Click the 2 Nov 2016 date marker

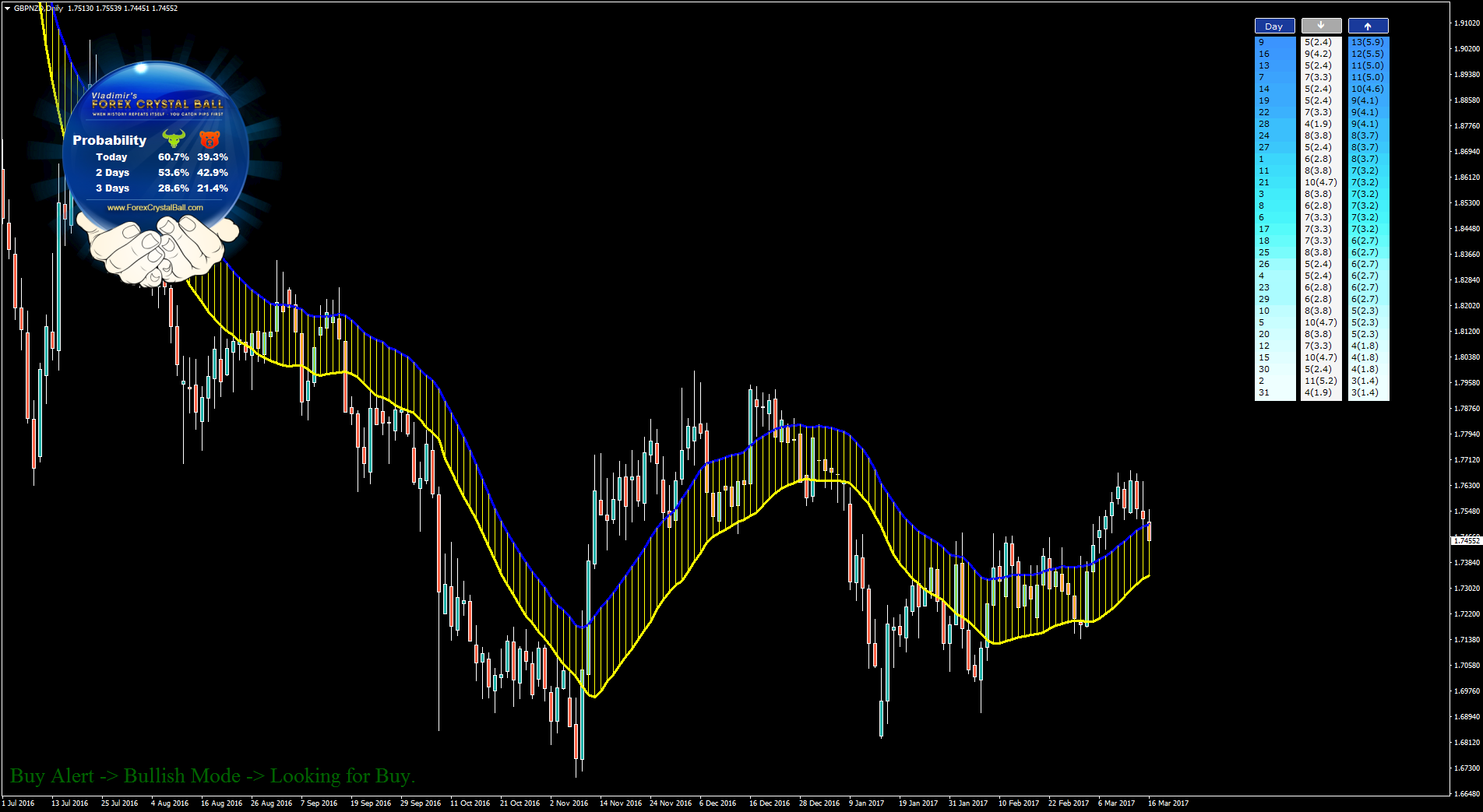tap(569, 803)
